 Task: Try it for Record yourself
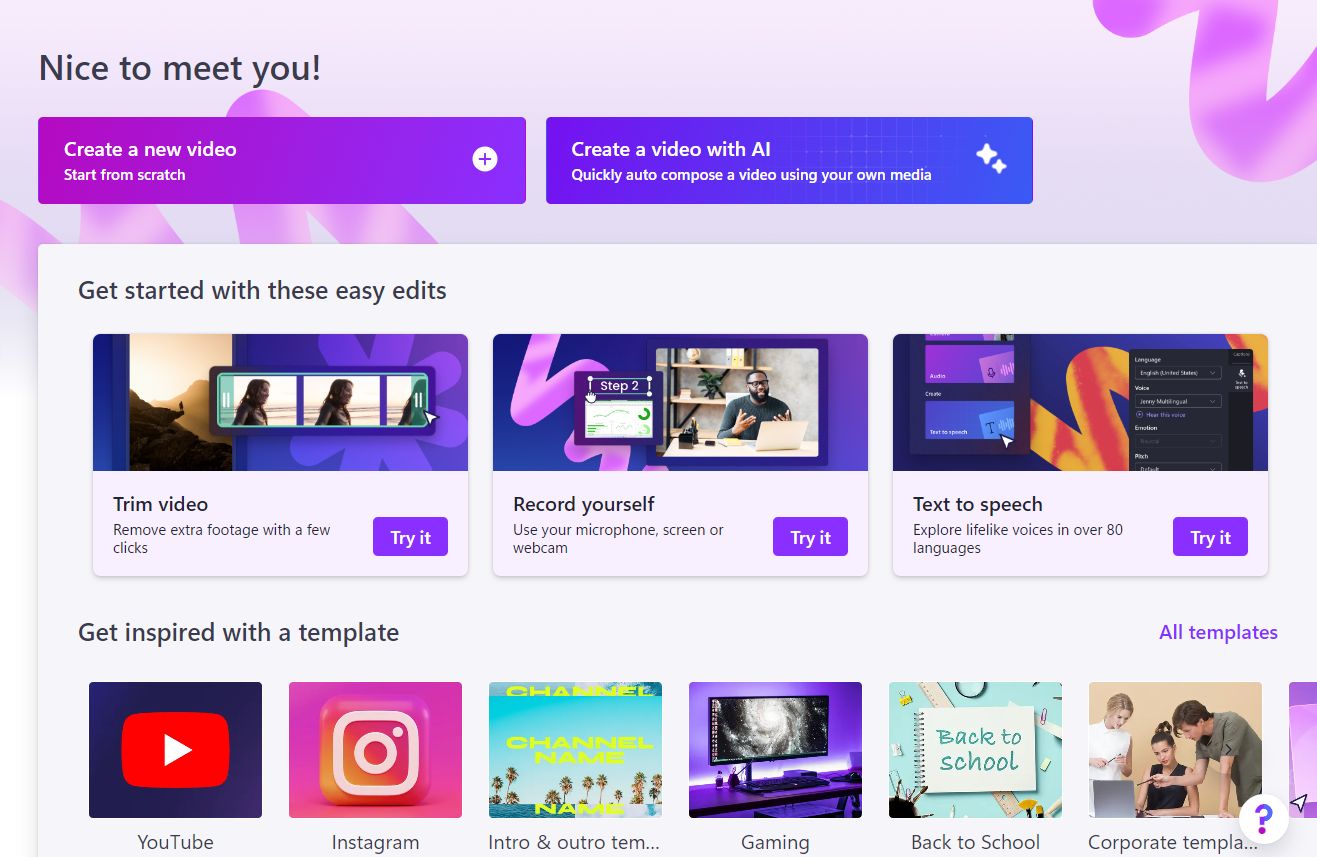click(x=810, y=537)
